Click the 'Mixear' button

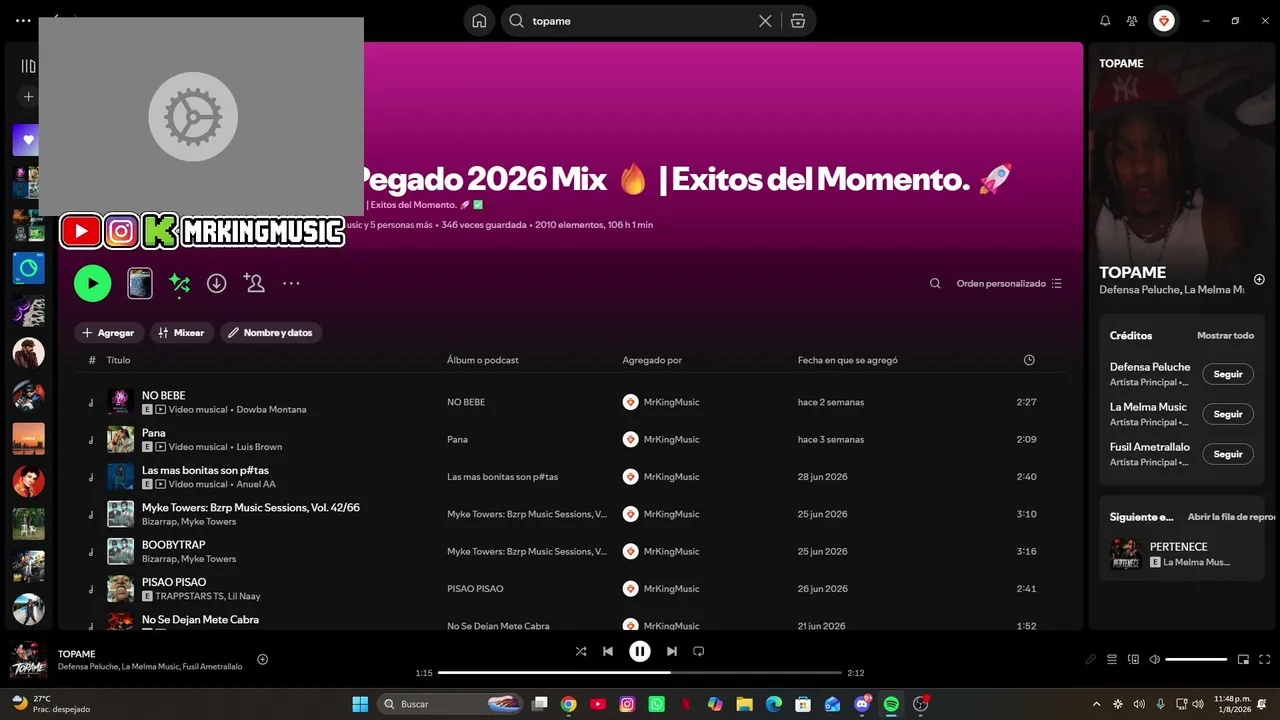click(x=182, y=333)
